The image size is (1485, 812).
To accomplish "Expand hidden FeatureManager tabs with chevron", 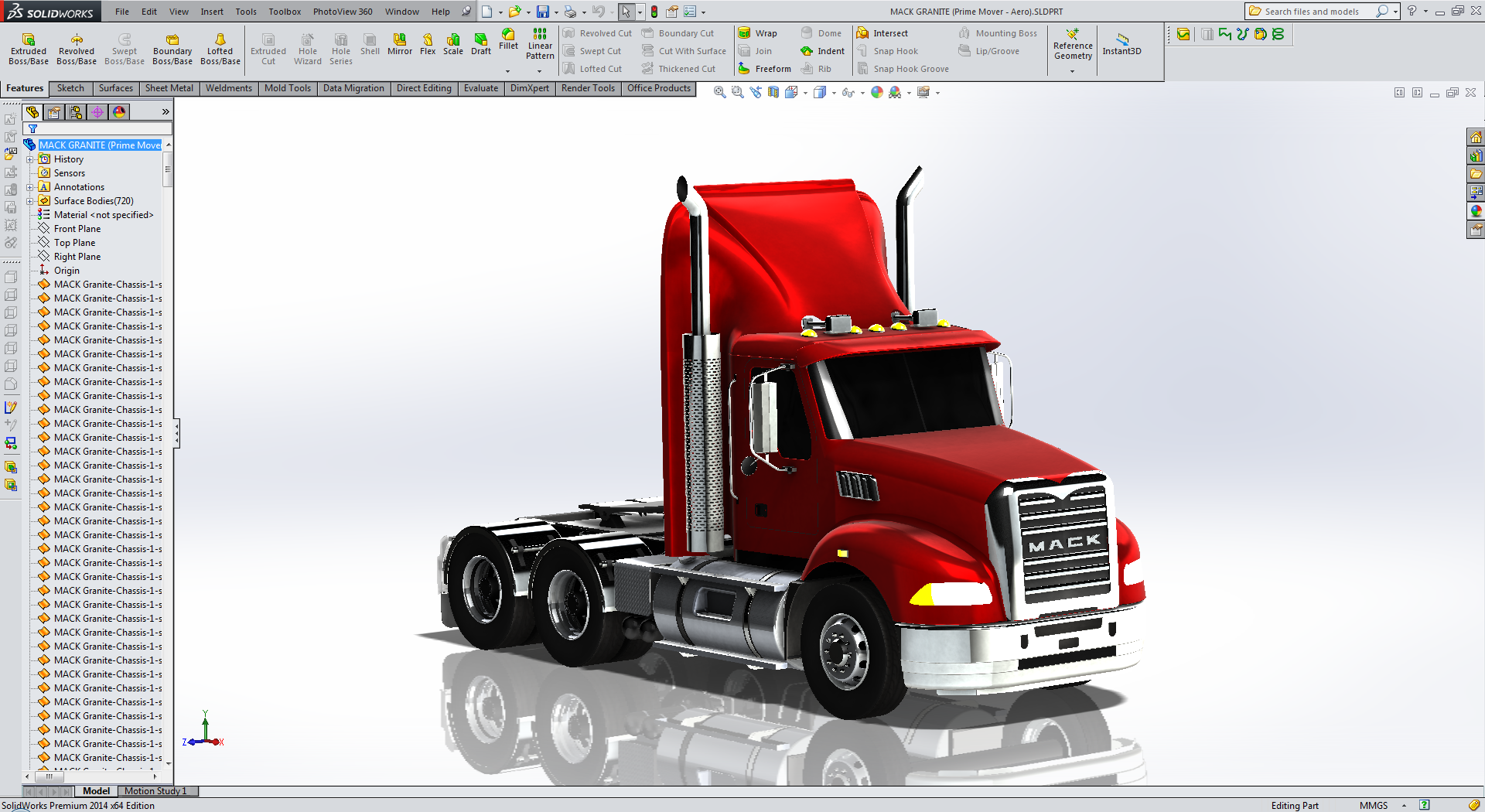I will coord(165,112).
